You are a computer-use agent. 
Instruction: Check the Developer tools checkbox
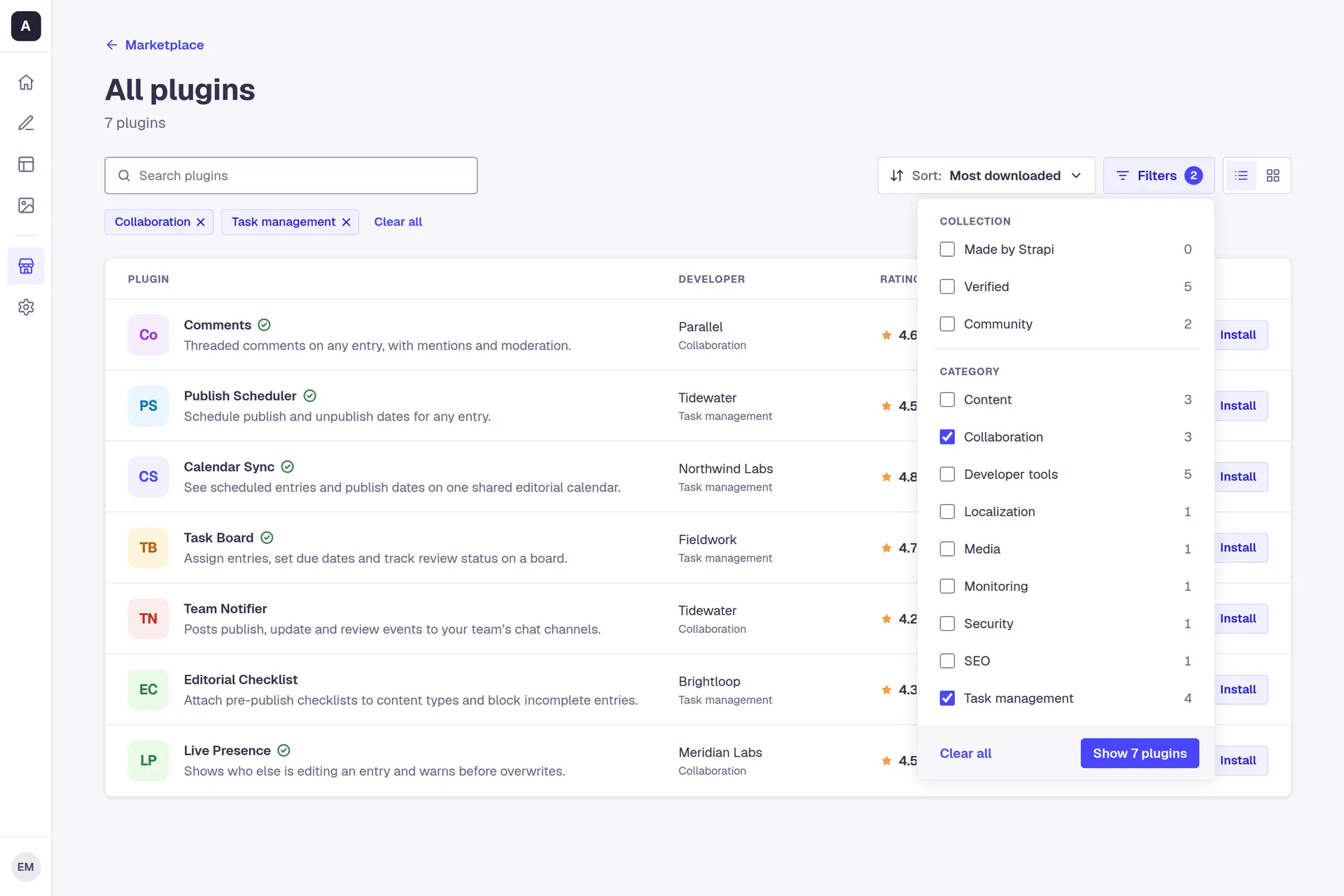947,475
